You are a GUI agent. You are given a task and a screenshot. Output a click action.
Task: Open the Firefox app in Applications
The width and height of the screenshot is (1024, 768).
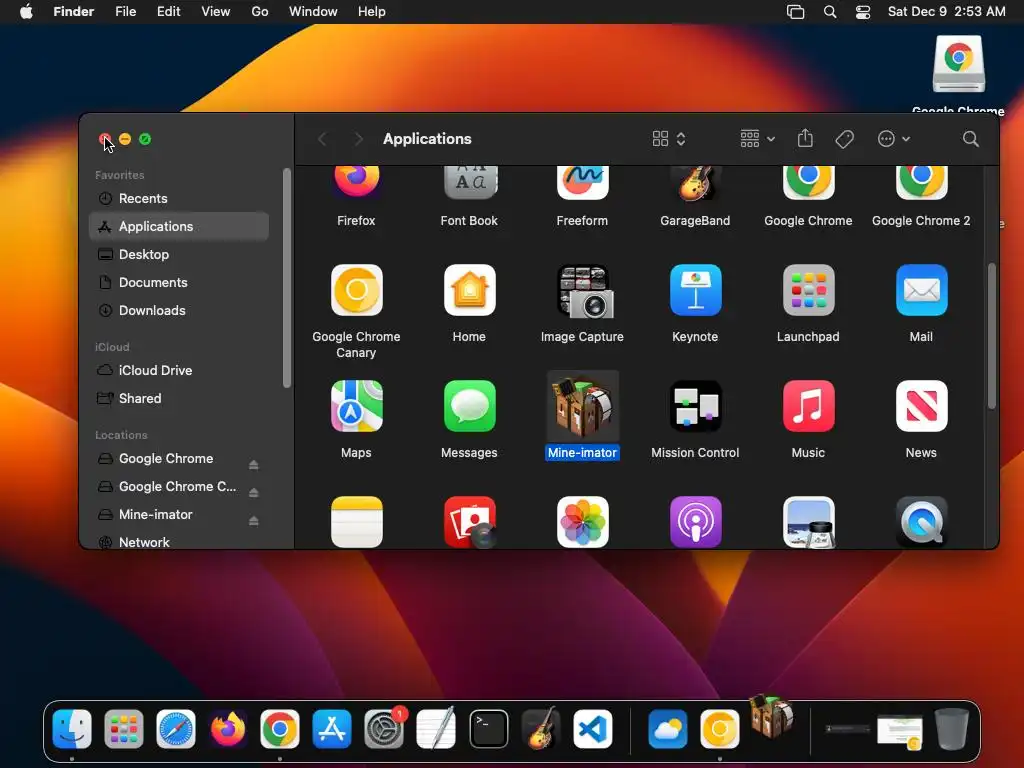coord(356,181)
